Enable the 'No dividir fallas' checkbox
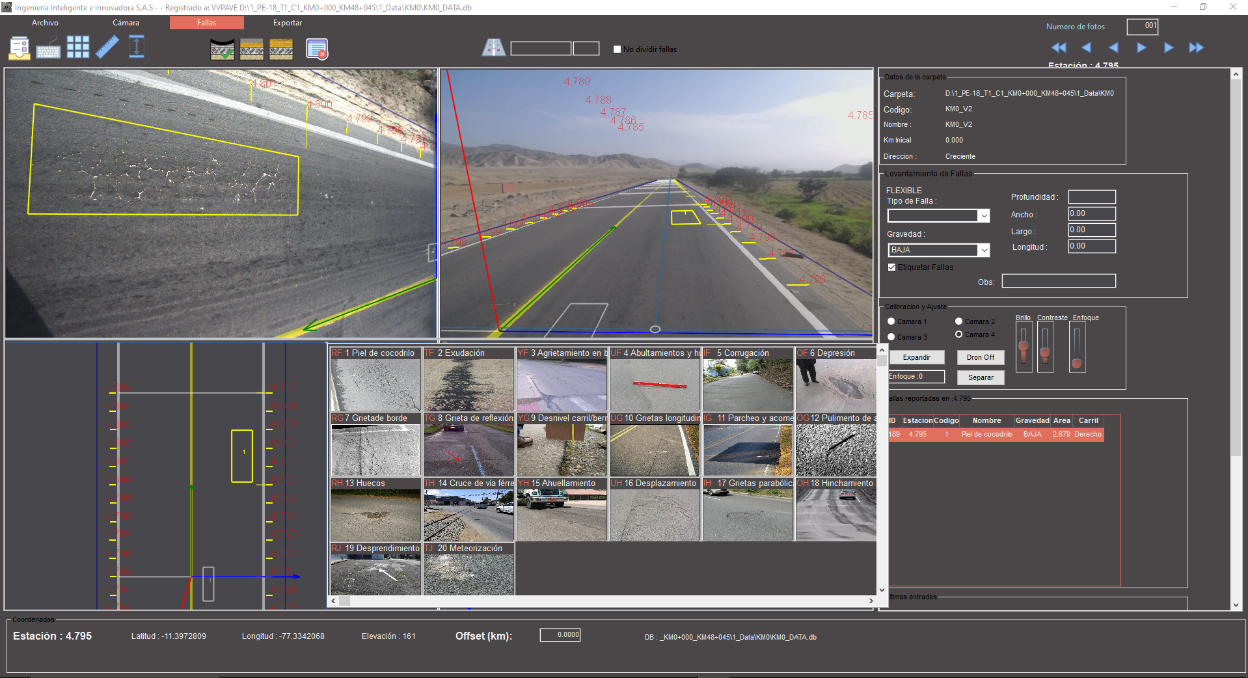Image resolution: width=1248 pixels, height=678 pixels. pyautogui.click(x=618, y=49)
